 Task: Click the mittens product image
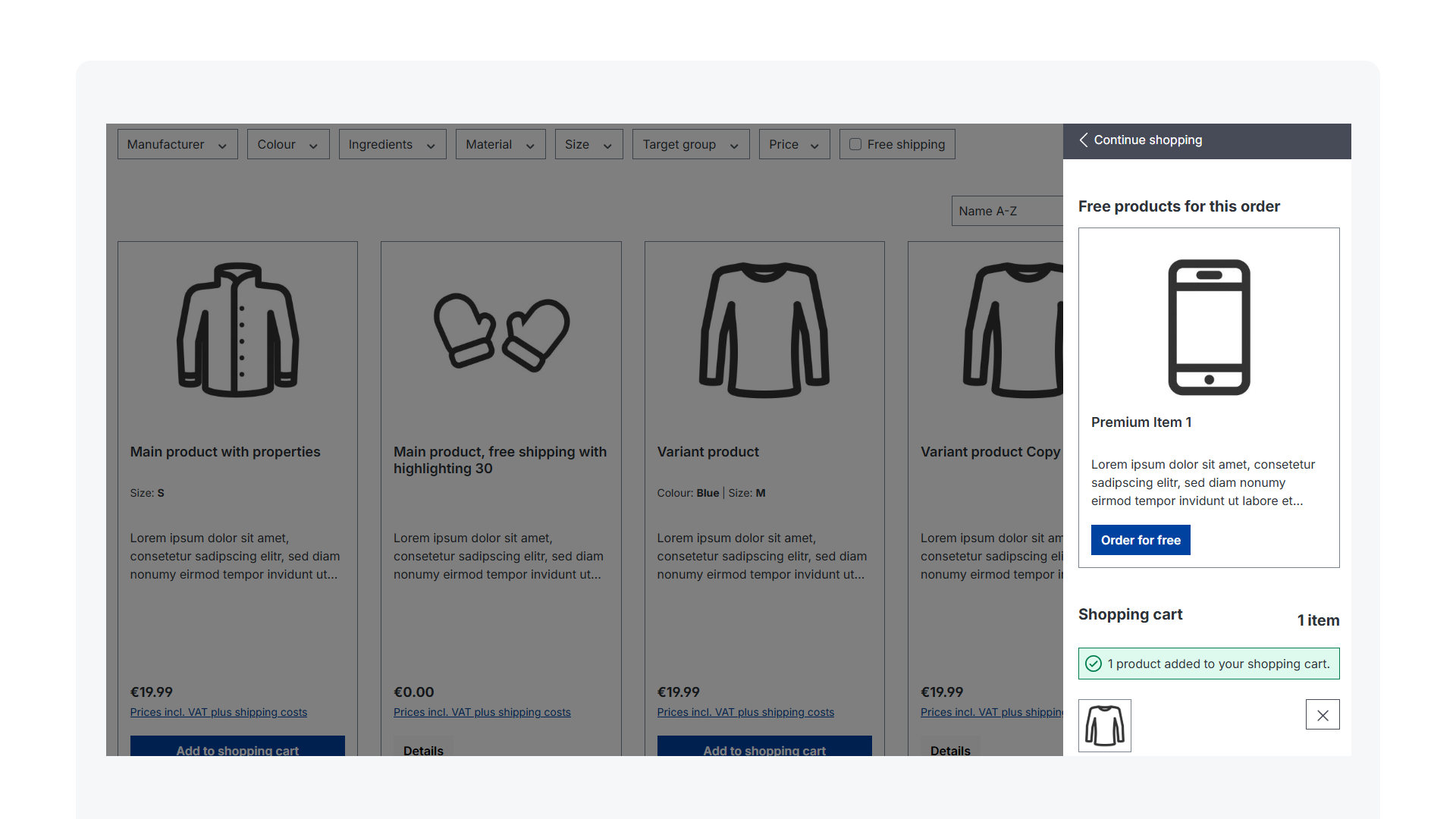501,332
